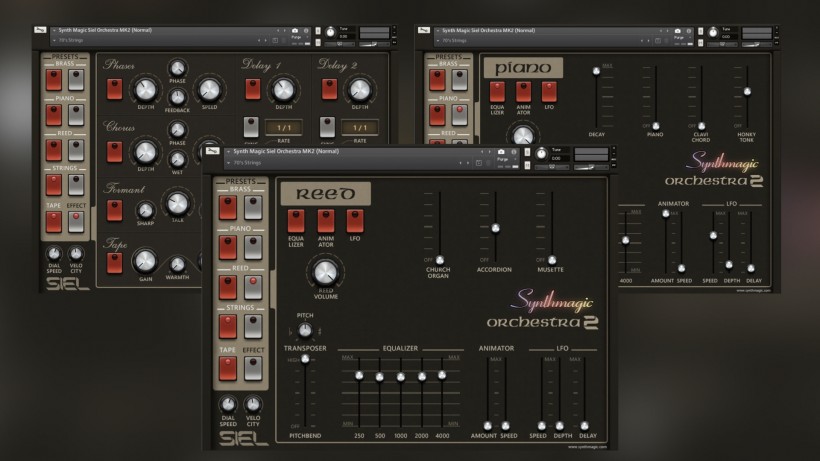
Task: Click the 1000 Hz equalizer slider handle
Action: coord(401,376)
